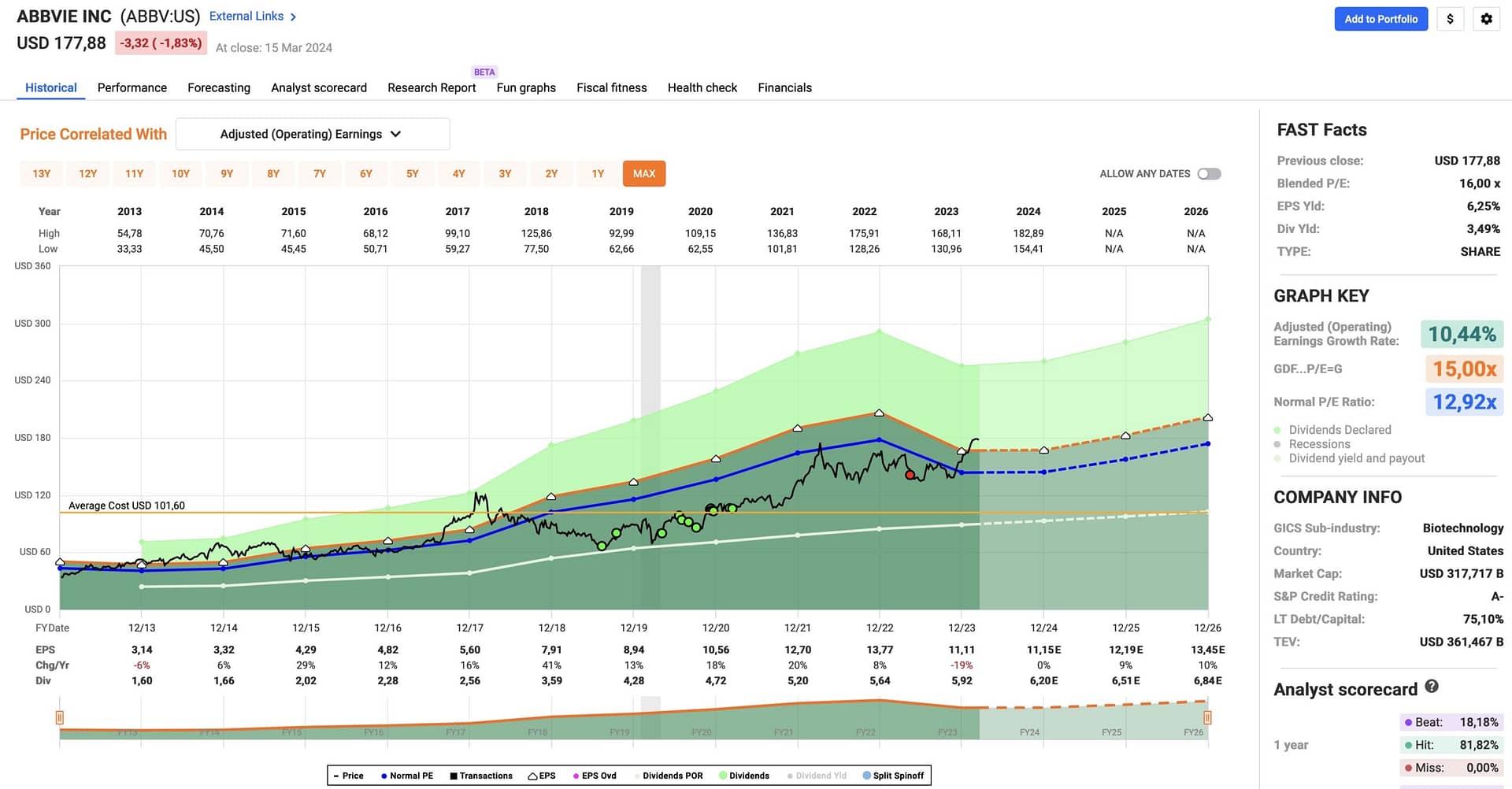Toggle Dividend yield and payout option
The height and width of the screenshot is (789, 1512).
click(x=1349, y=458)
